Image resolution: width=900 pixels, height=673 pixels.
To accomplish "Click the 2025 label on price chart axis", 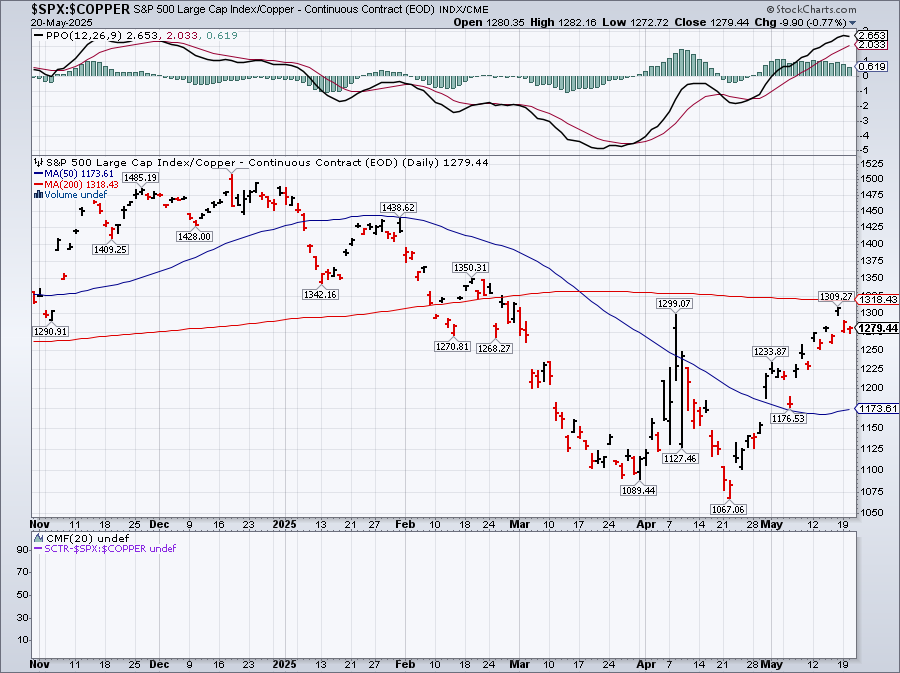I will (x=287, y=523).
